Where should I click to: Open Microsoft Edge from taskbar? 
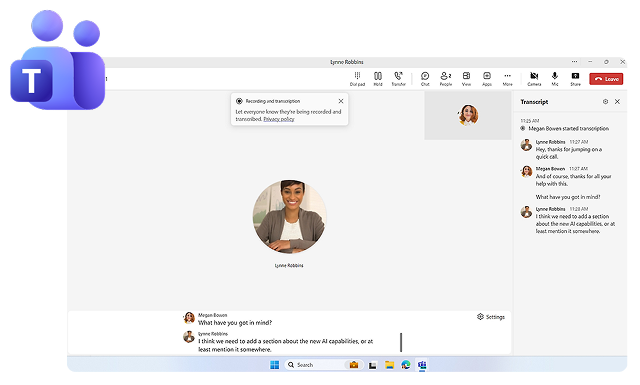coord(405,365)
